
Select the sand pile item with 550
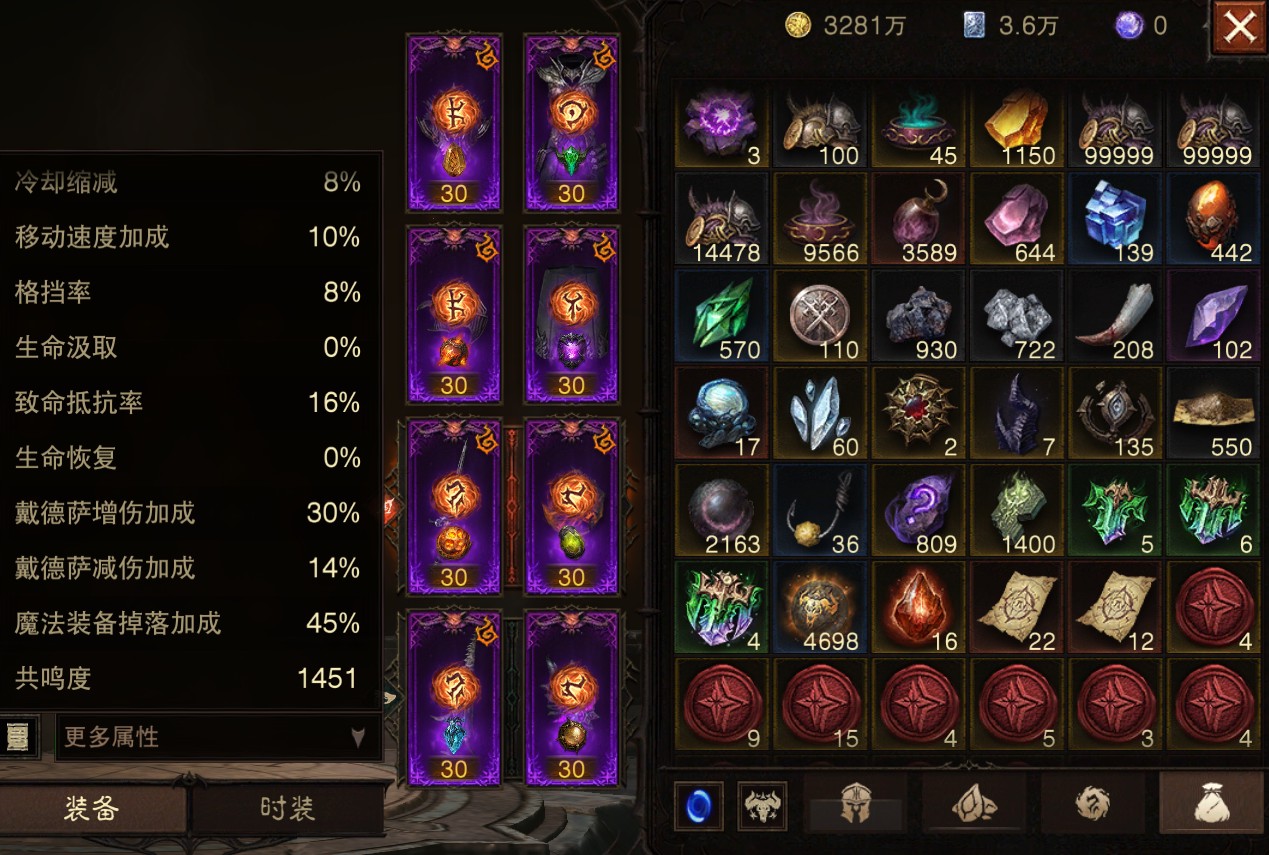coord(1213,415)
